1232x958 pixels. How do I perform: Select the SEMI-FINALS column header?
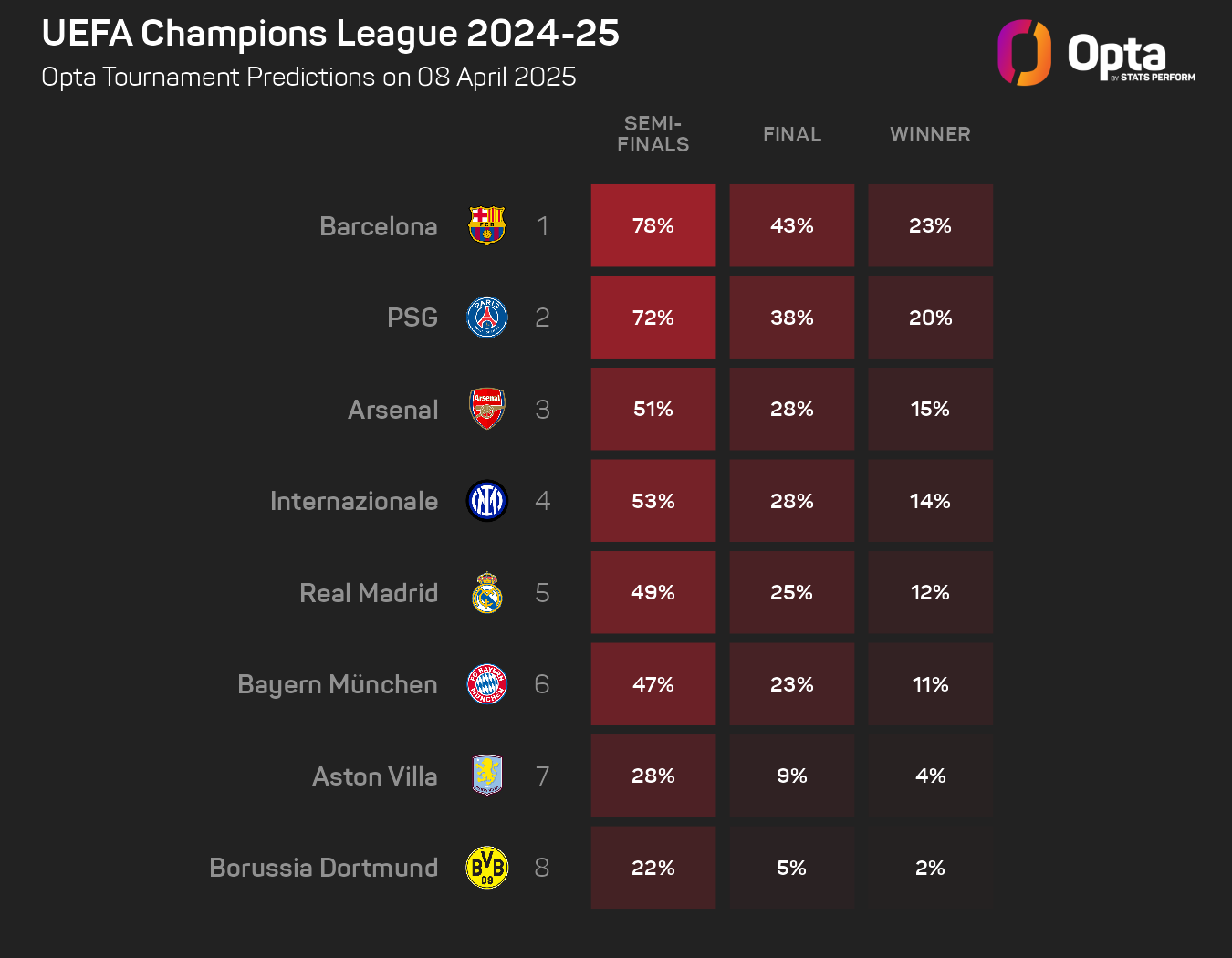[653, 134]
